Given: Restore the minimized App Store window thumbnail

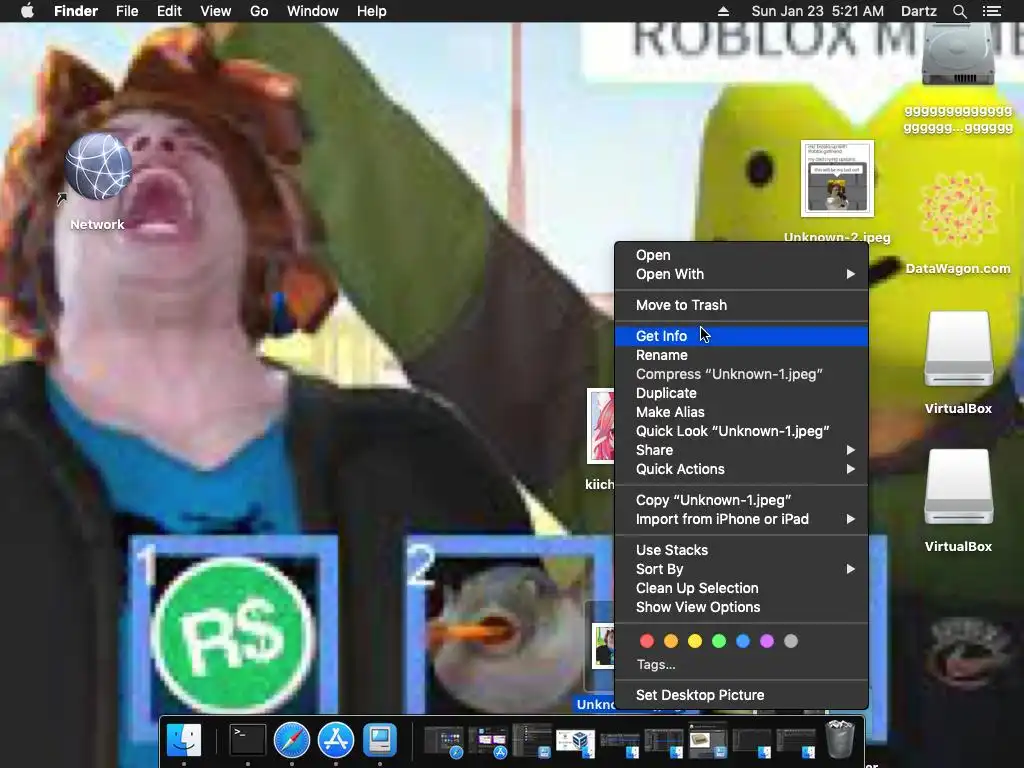Looking at the screenshot, I should tap(488, 741).
